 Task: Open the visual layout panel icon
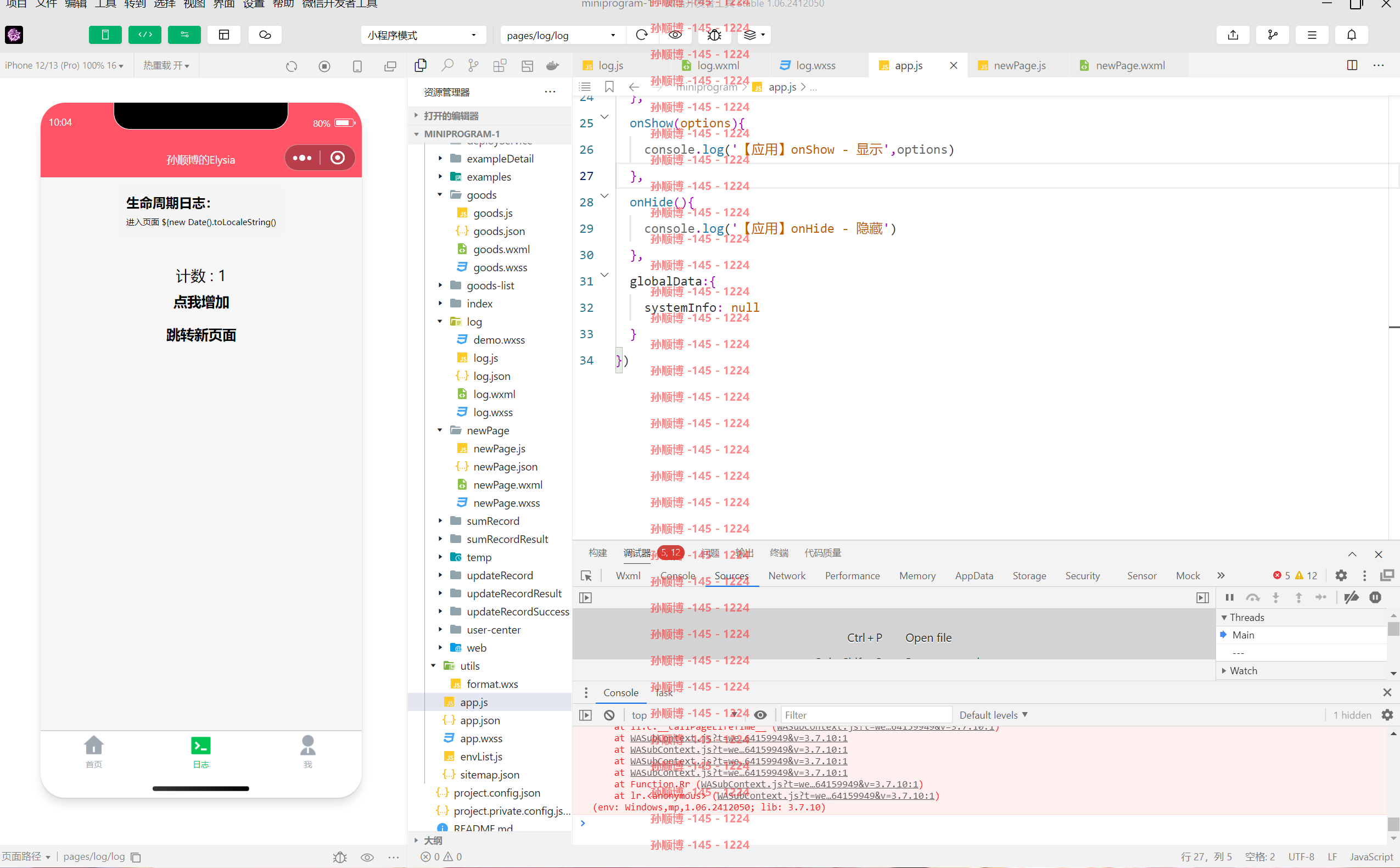[x=224, y=35]
